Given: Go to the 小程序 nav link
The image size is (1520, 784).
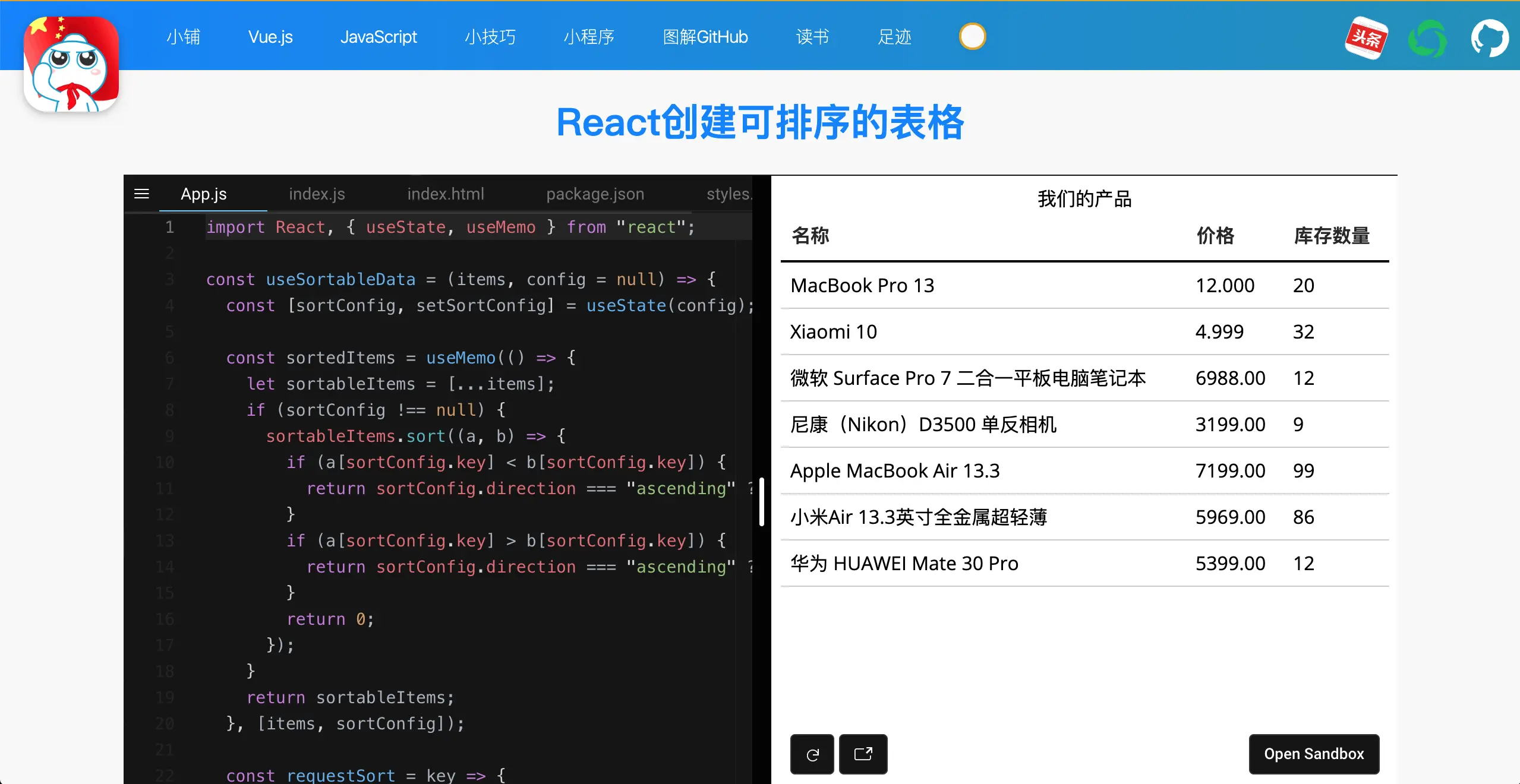Looking at the screenshot, I should point(589,37).
